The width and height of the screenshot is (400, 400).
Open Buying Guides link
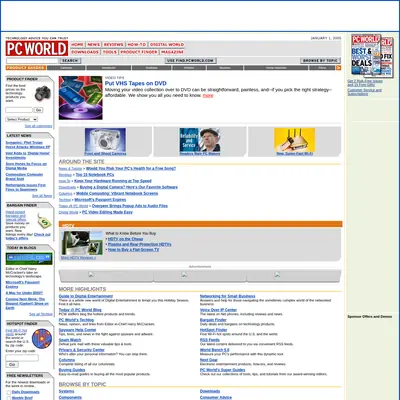click(x=72, y=370)
